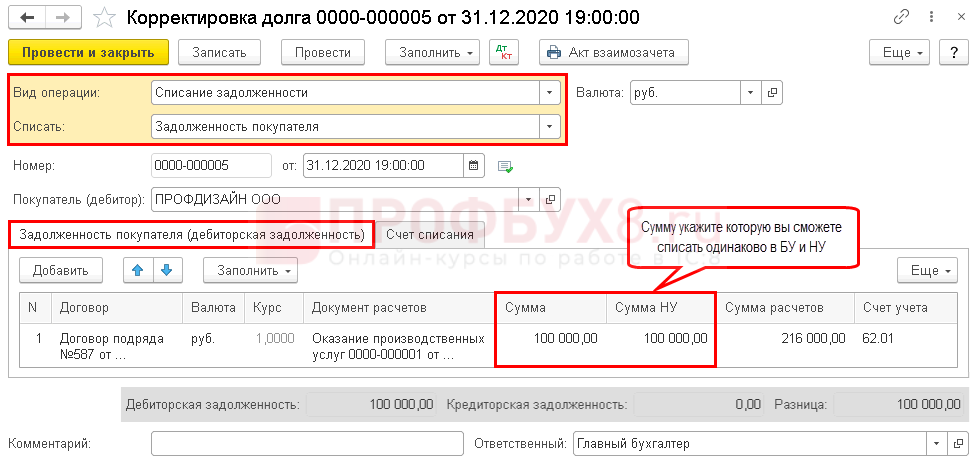Expand Покупатель (дебитор) dropdown arrow
The image size is (975, 462).
pyautogui.click(x=529, y=200)
